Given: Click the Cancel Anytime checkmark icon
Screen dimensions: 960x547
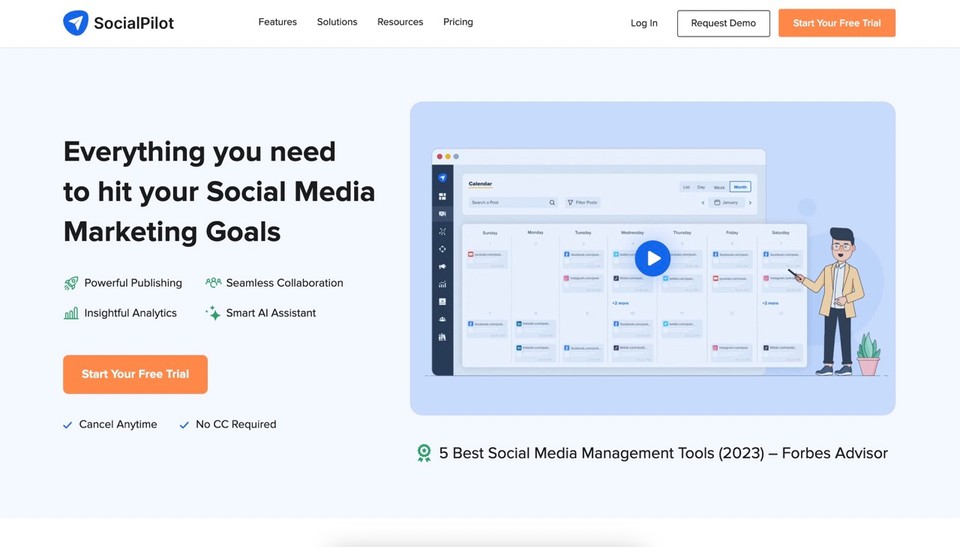Looking at the screenshot, I should click(67, 425).
